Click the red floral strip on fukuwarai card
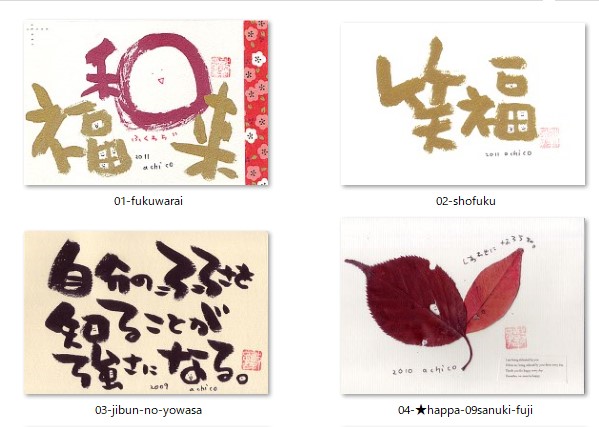The width and height of the screenshot is (599, 427). point(256,103)
